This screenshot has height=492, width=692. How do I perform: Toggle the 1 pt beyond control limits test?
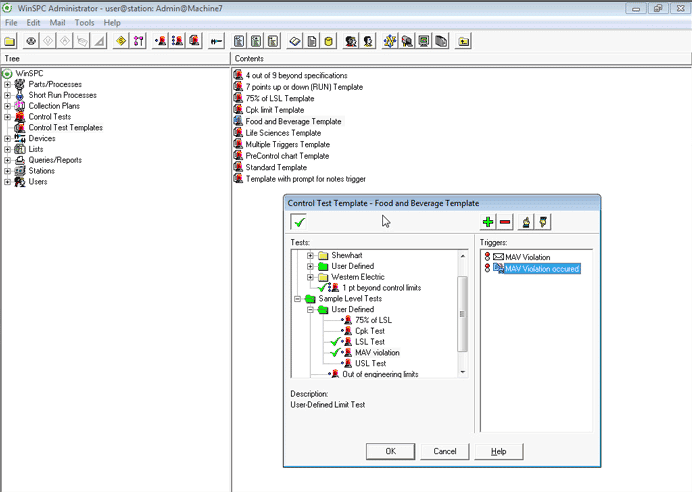[x=321, y=288]
